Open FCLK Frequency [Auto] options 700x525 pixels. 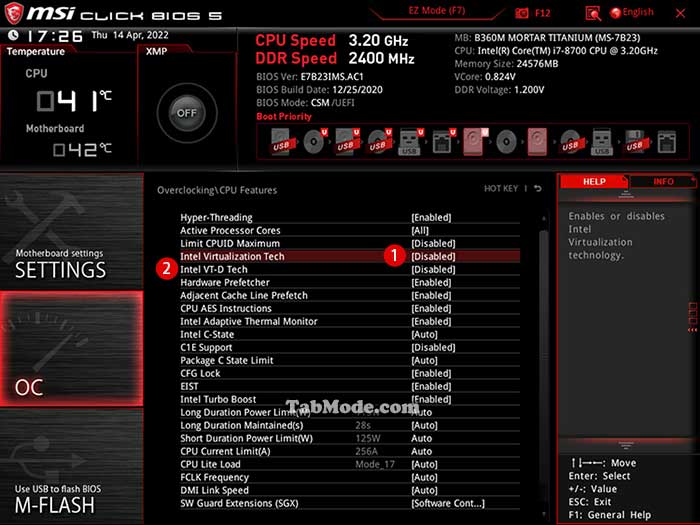424,477
